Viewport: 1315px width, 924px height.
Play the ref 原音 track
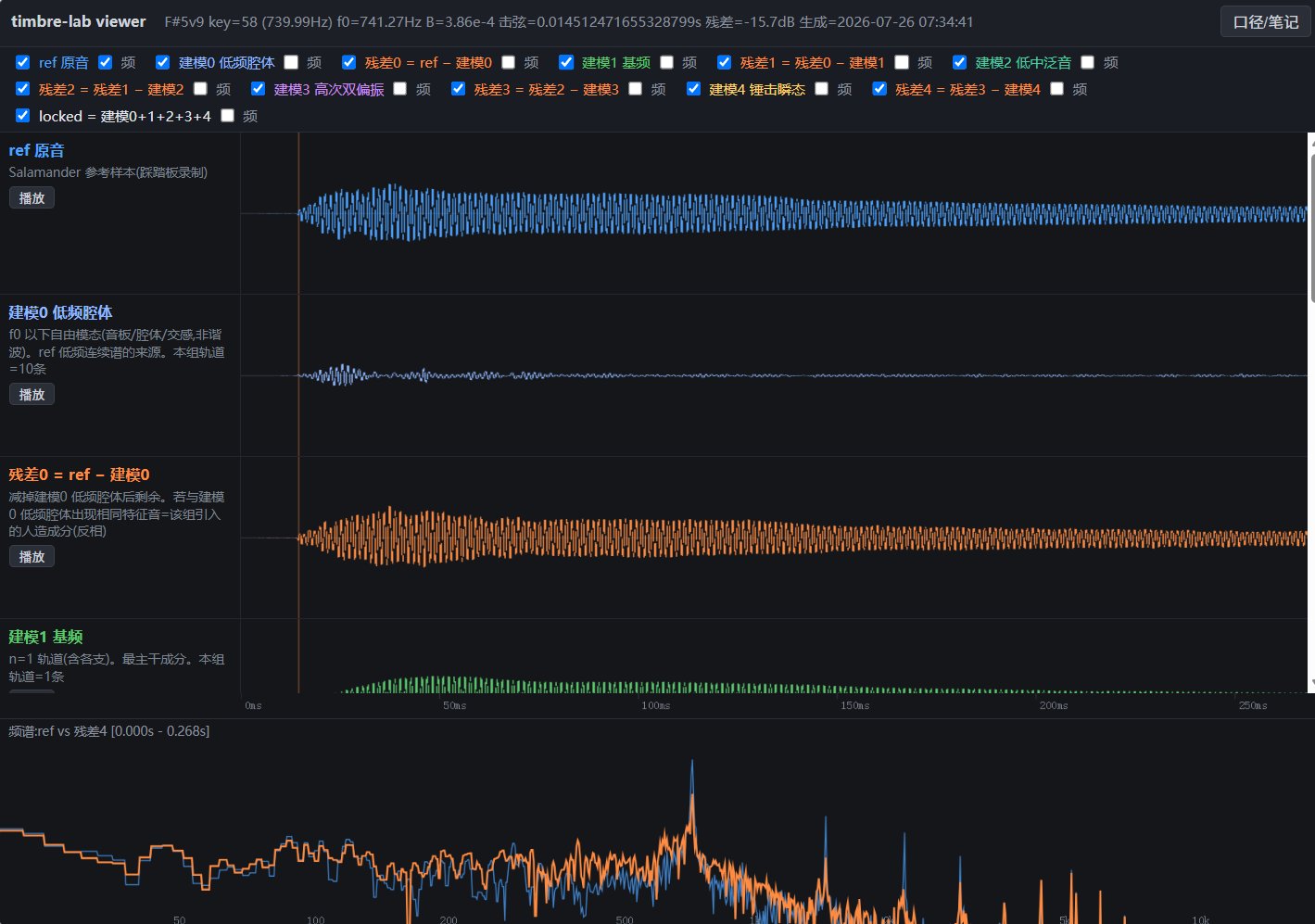click(32, 198)
